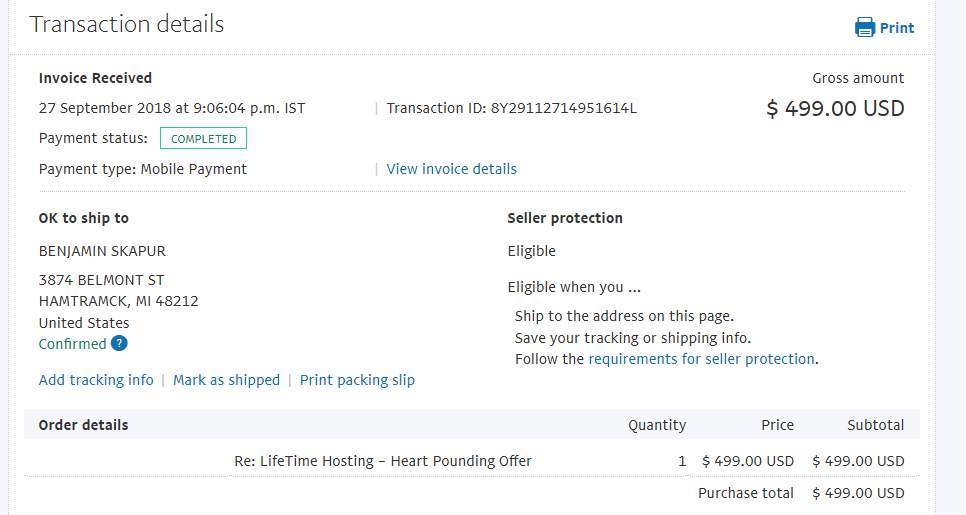The width and height of the screenshot is (966, 515).
Task: Click the Subtotal column header
Action: point(875,425)
